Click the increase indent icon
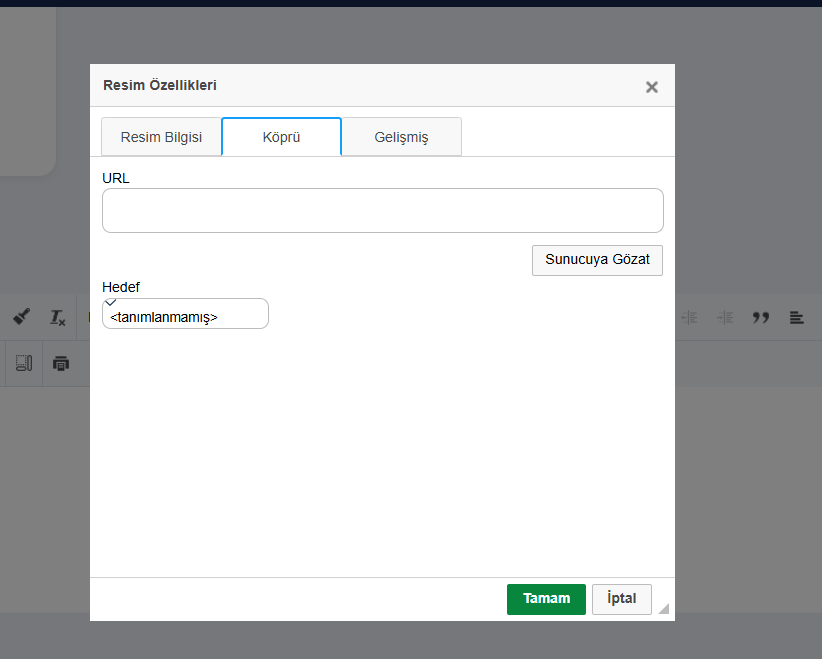822x659 pixels. (725, 317)
